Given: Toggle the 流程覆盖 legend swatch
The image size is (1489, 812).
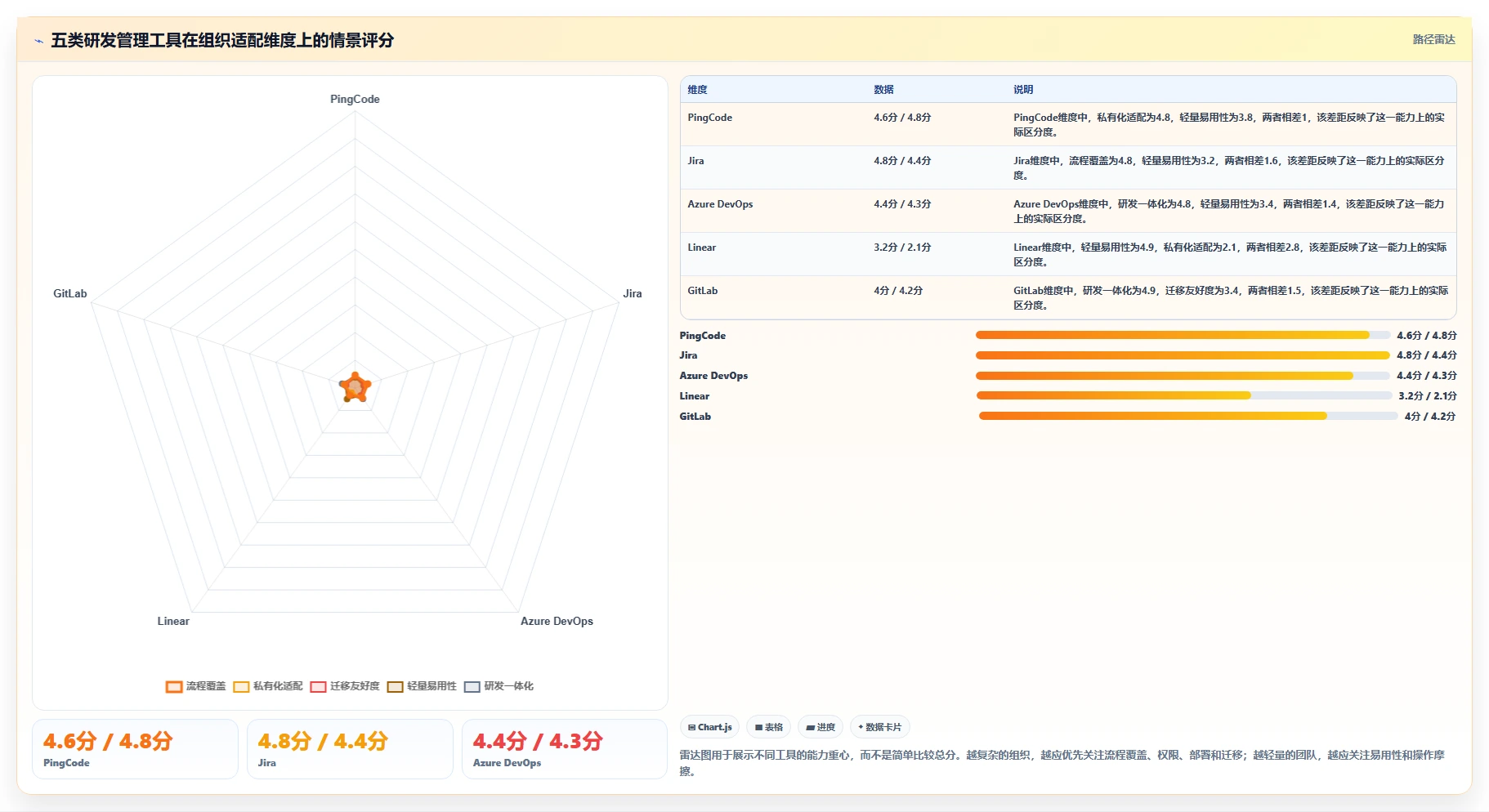Looking at the screenshot, I should [x=174, y=687].
